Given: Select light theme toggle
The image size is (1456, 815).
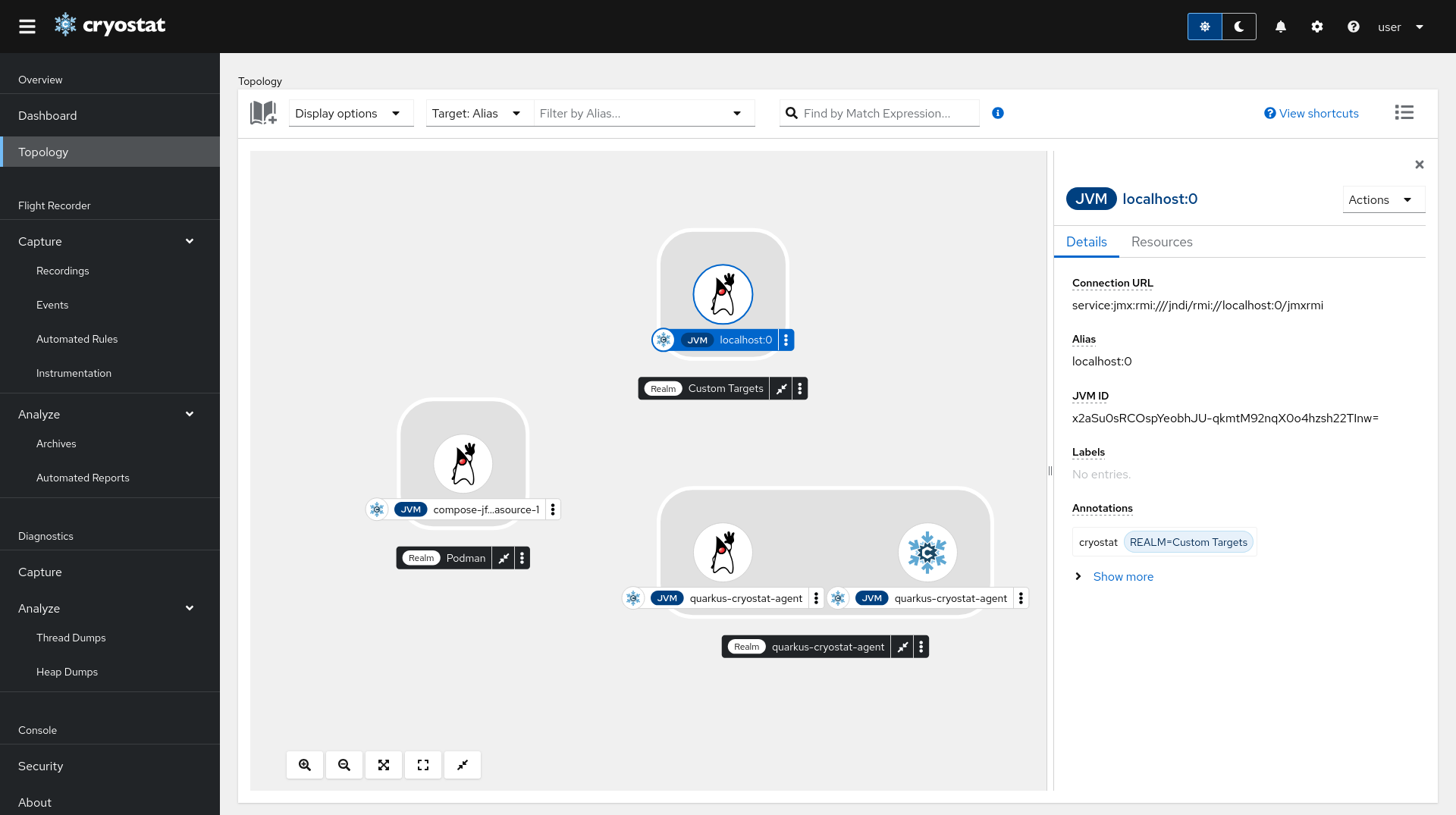Looking at the screenshot, I should 1204,27.
